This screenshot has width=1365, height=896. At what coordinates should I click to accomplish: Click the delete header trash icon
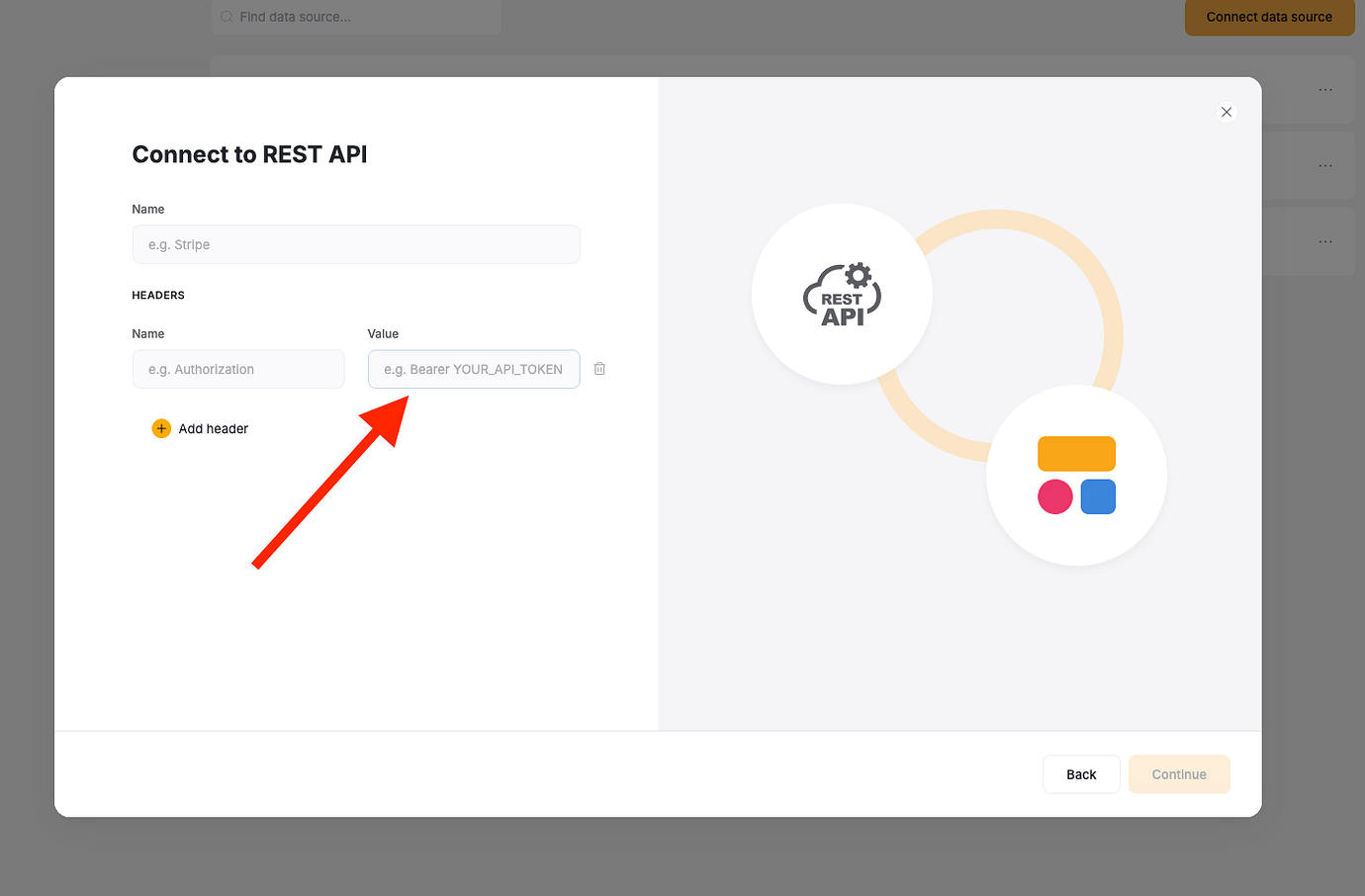point(599,368)
